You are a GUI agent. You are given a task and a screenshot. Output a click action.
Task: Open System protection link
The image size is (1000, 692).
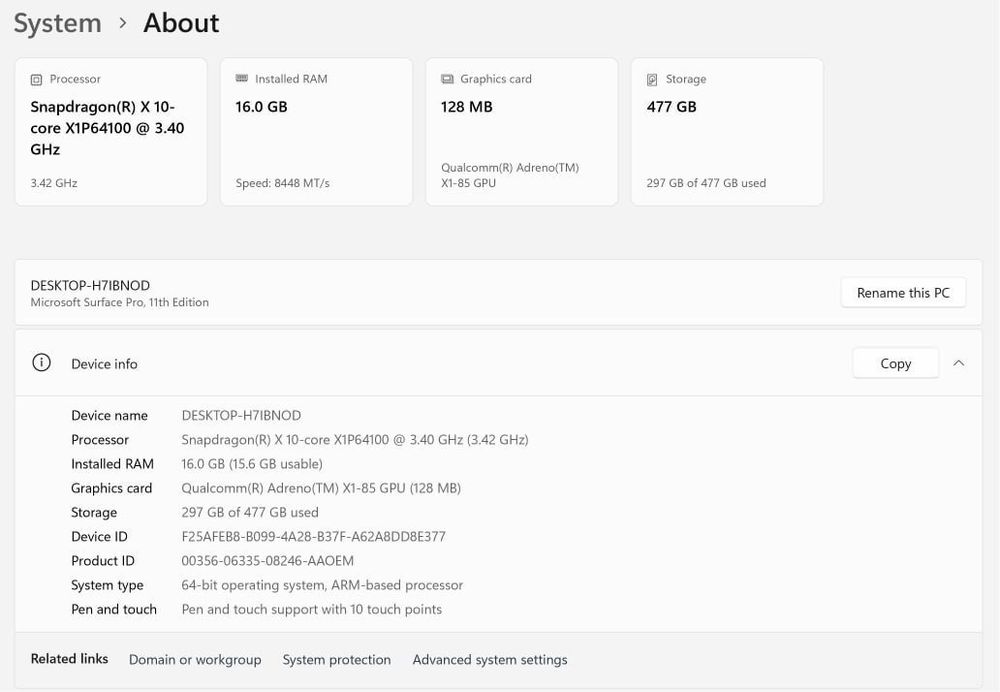(337, 659)
